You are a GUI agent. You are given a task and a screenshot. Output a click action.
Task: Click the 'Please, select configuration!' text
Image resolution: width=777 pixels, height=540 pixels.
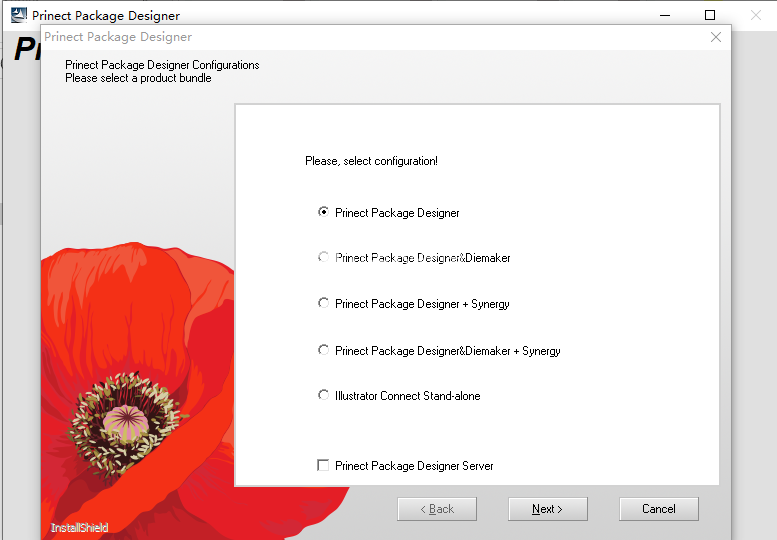pyautogui.click(x=371, y=161)
